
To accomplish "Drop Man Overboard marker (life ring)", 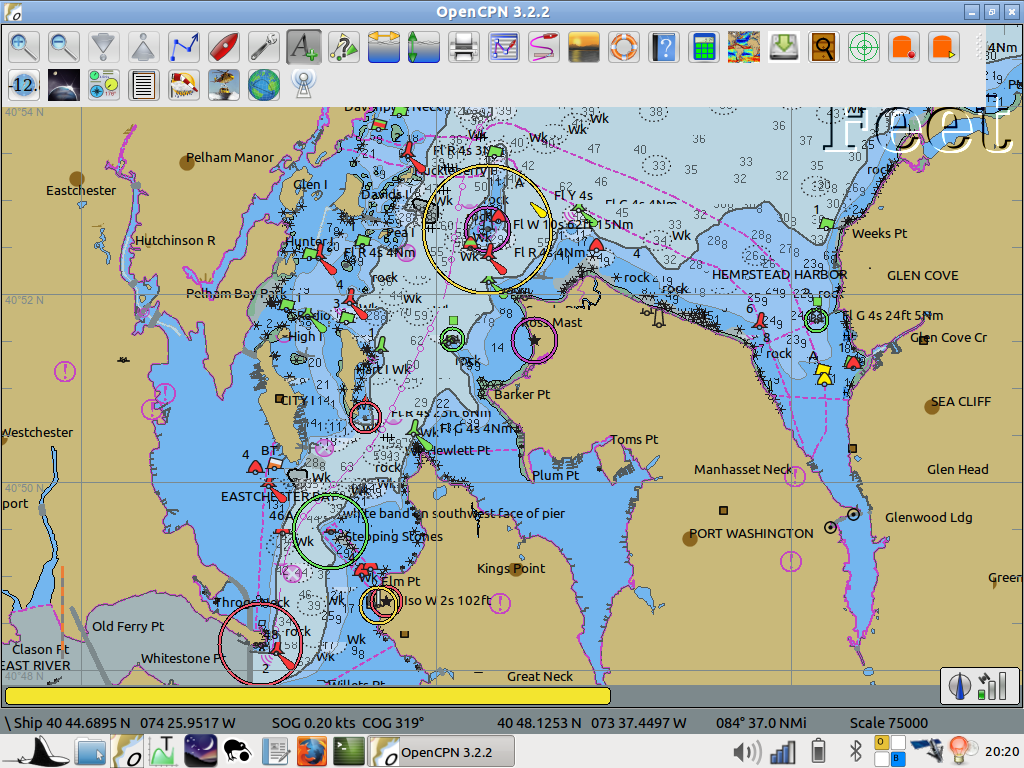I will pyautogui.click(x=624, y=47).
